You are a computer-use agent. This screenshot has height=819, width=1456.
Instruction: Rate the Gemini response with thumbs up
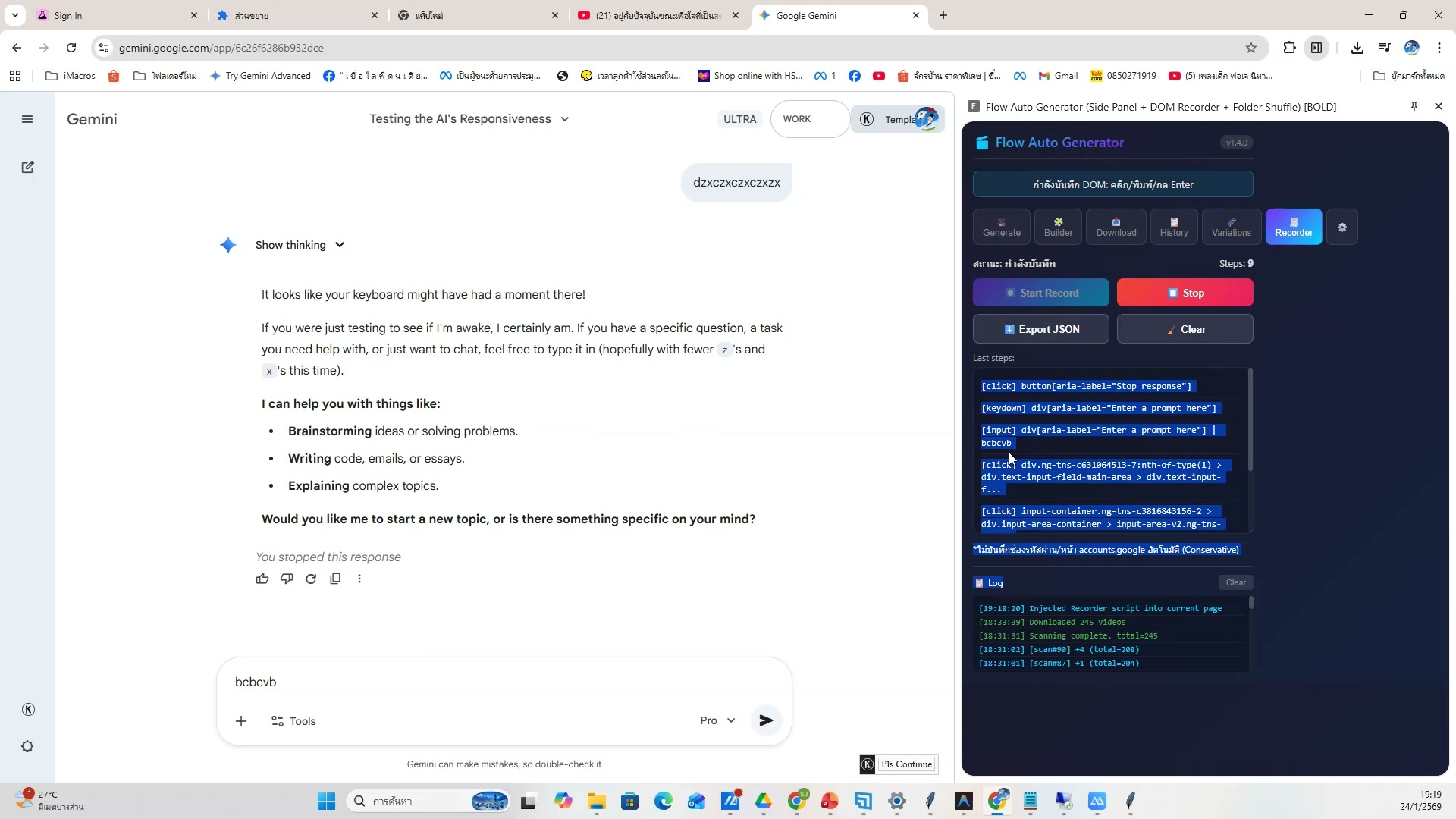point(262,579)
